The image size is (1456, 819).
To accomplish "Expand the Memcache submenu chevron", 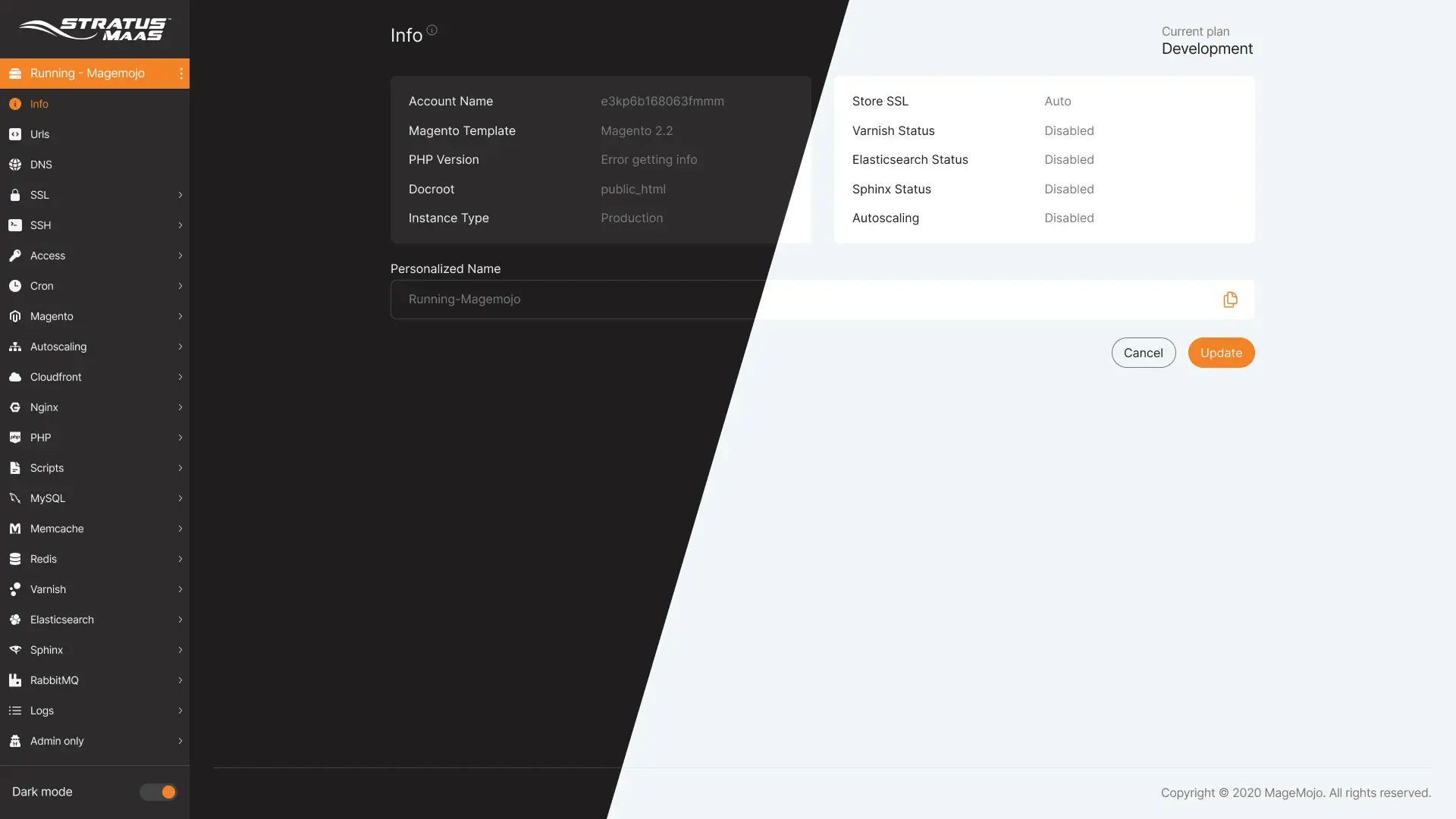I will (180, 529).
